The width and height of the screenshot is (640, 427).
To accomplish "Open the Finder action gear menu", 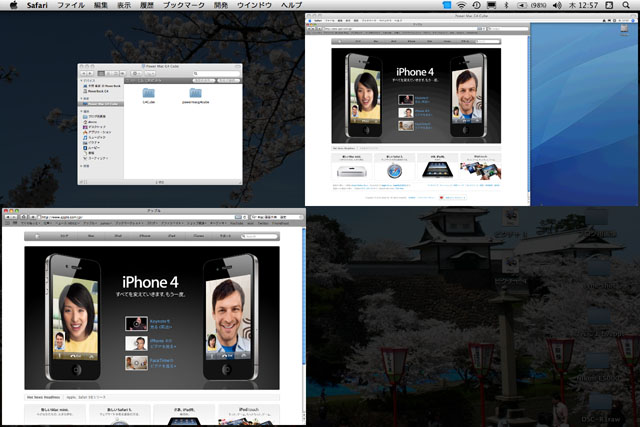I will coord(136,73).
